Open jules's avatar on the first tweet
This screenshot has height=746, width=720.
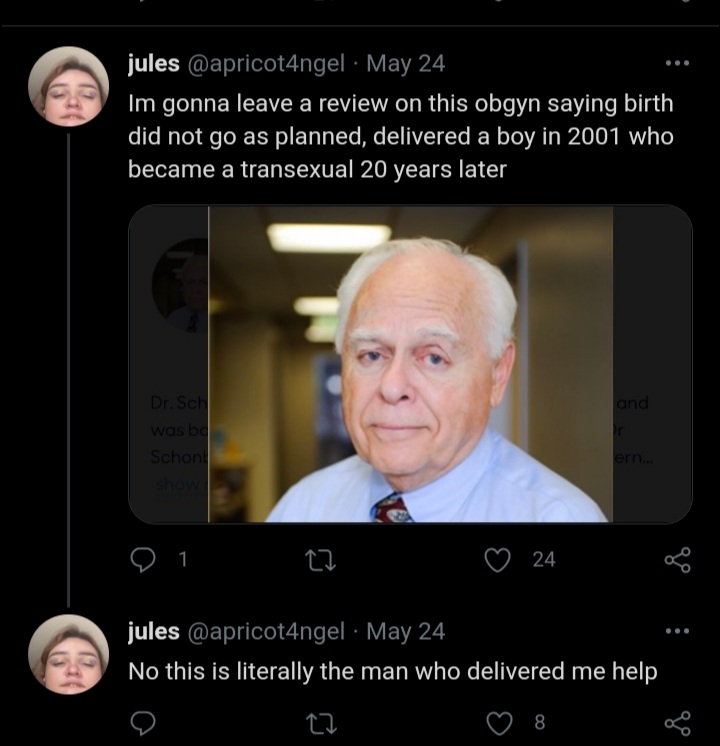coord(69,87)
